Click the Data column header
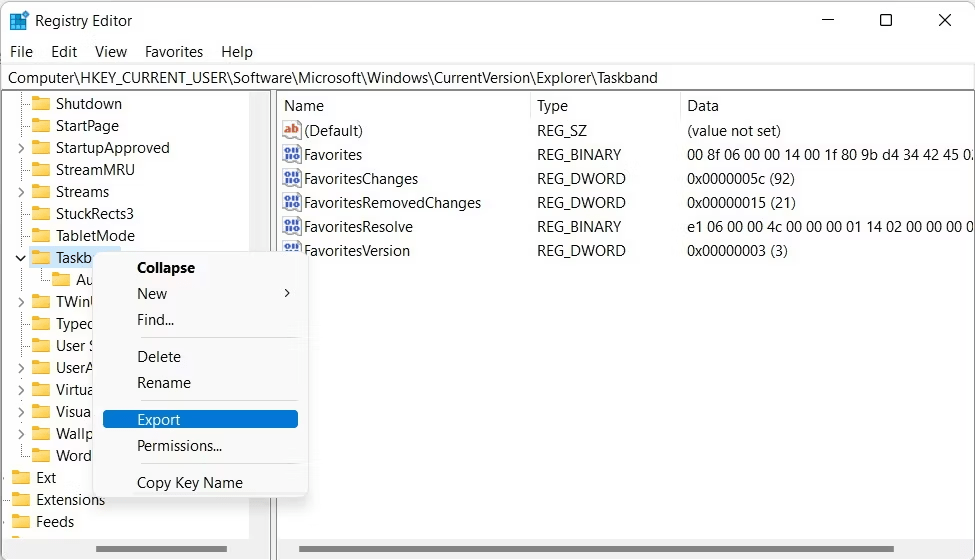 (x=828, y=106)
